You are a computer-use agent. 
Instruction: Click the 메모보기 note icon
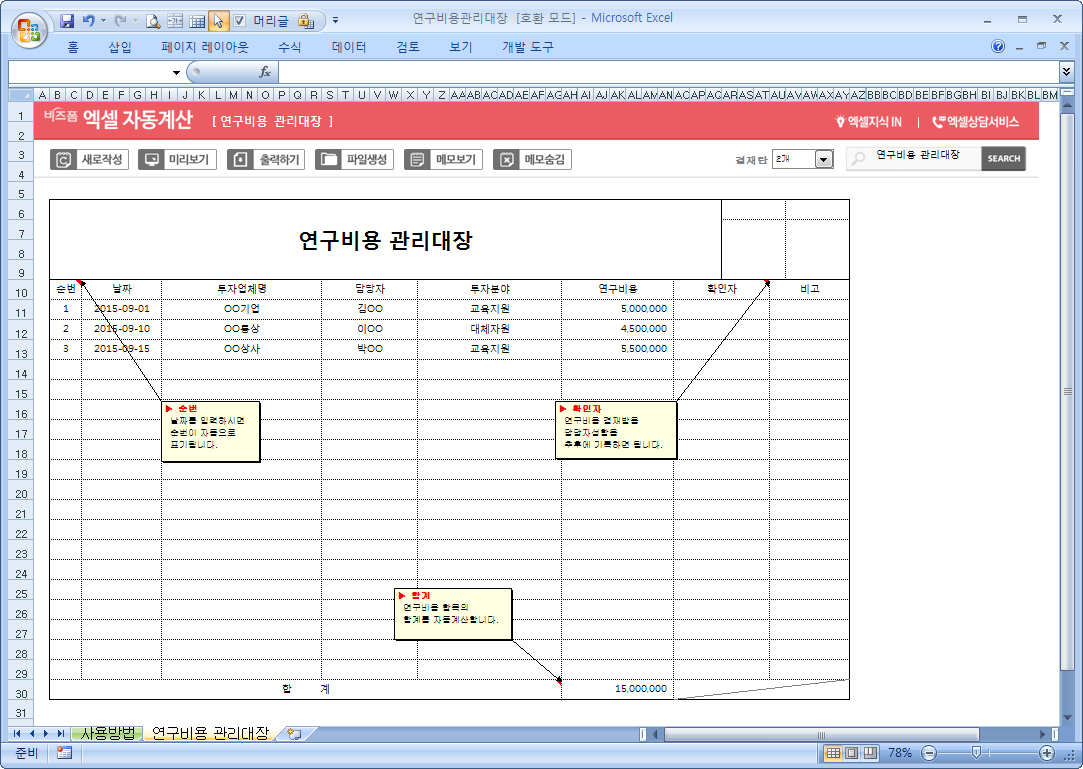417,160
